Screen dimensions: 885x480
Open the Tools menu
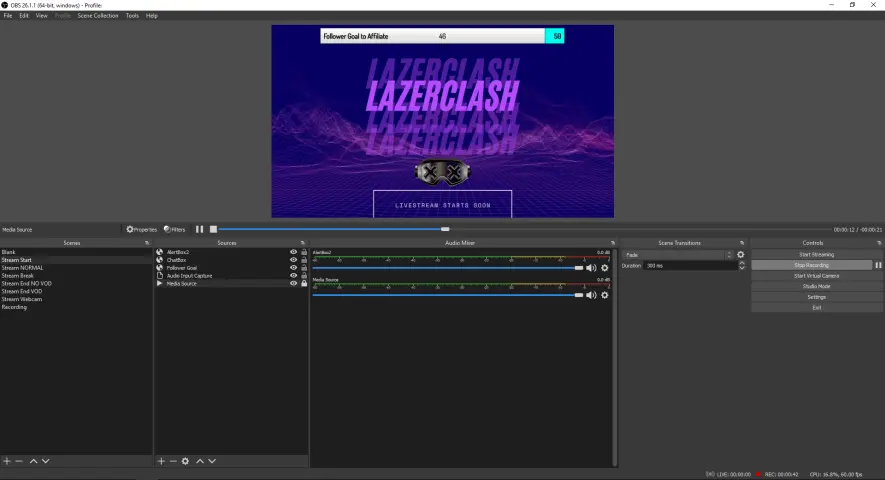coord(132,16)
